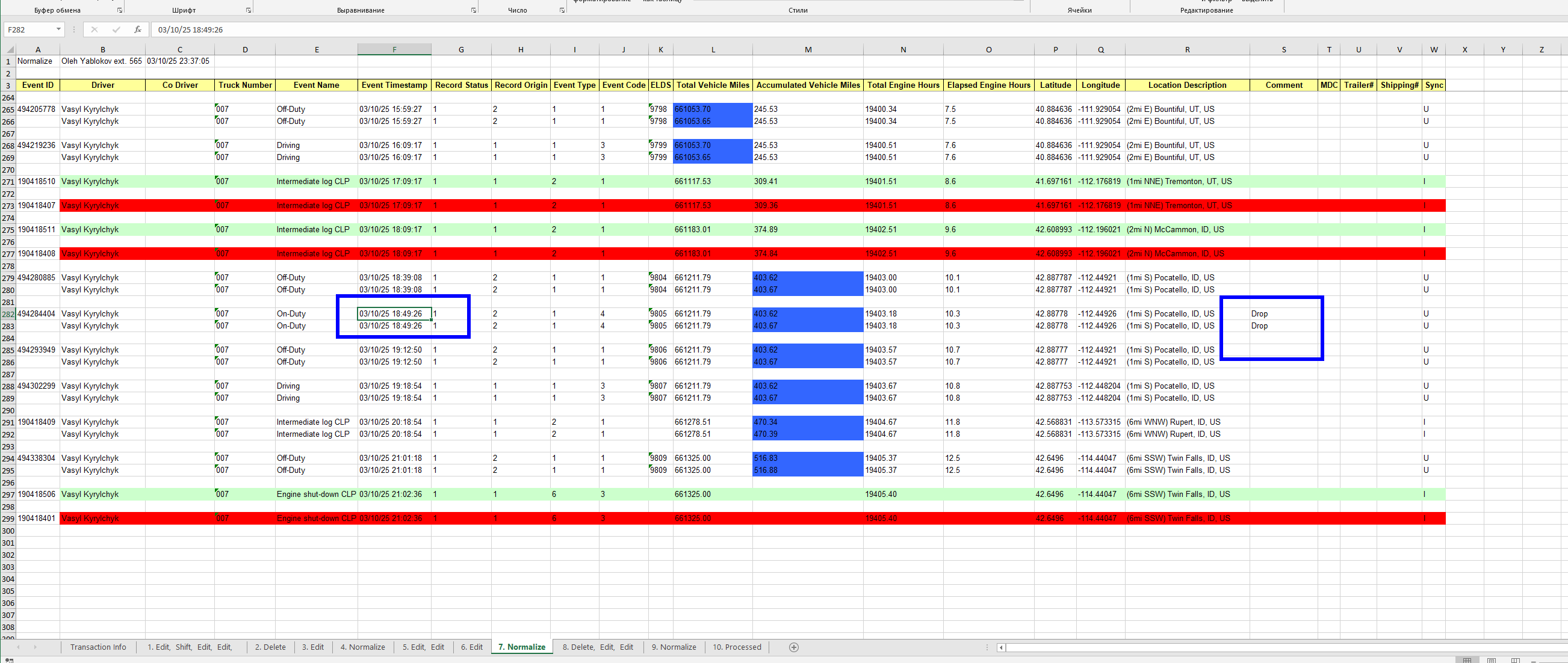Viewport: 1568px width, 663px height.
Task: Expand the Name Box dropdown arrow
Action: tap(58, 29)
